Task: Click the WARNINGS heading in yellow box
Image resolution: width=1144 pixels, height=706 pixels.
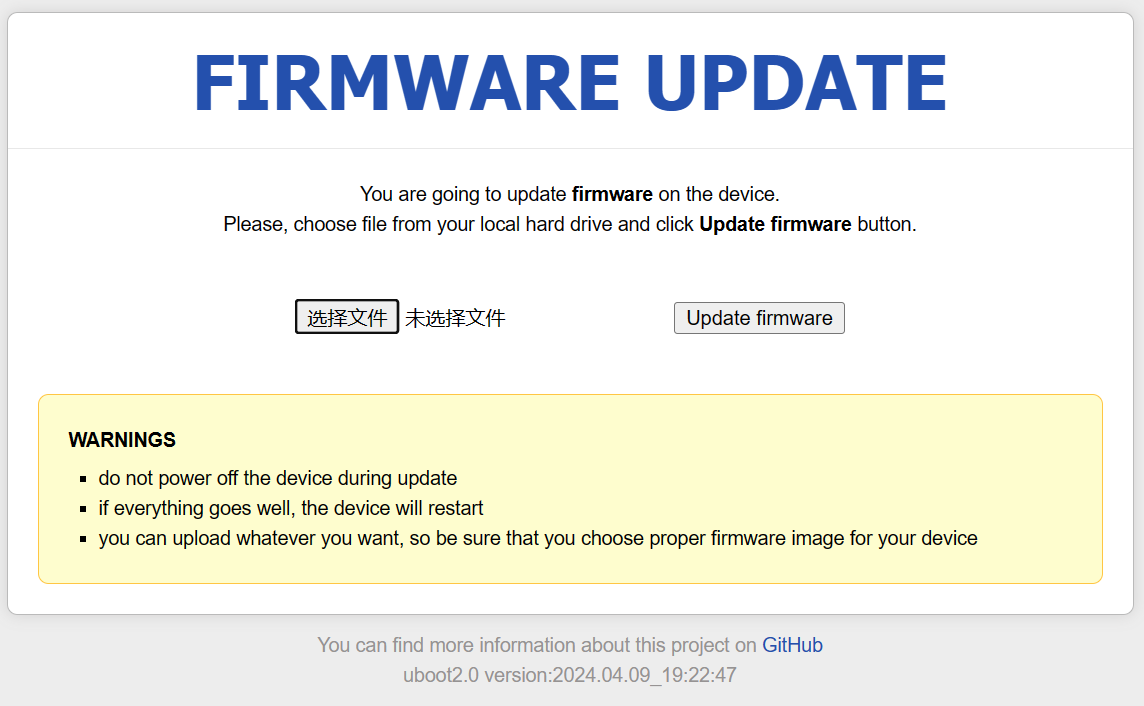Action: [122, 440]
